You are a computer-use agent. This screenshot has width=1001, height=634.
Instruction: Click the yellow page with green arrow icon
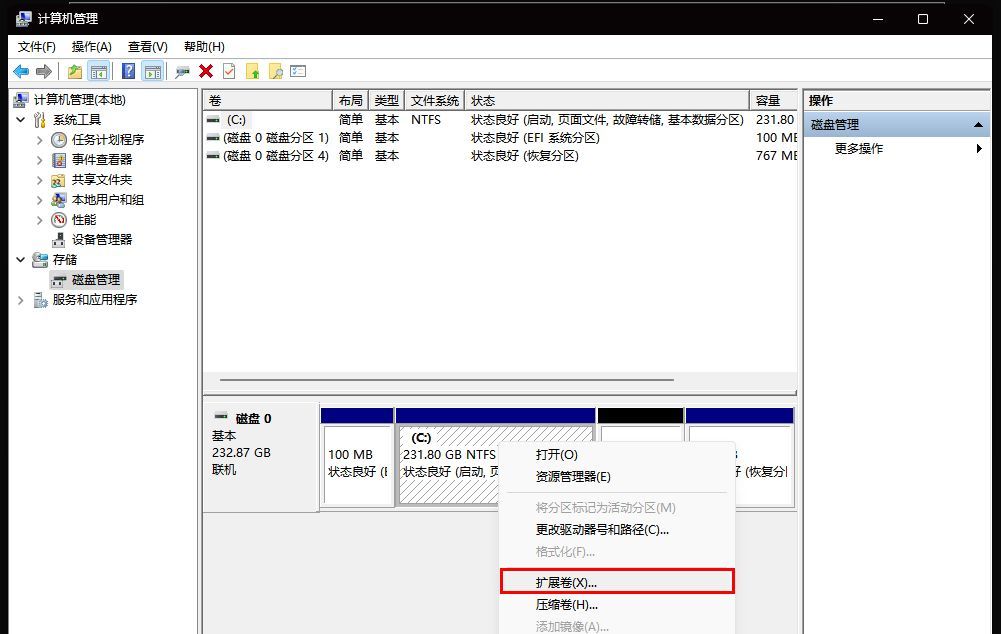252,72
